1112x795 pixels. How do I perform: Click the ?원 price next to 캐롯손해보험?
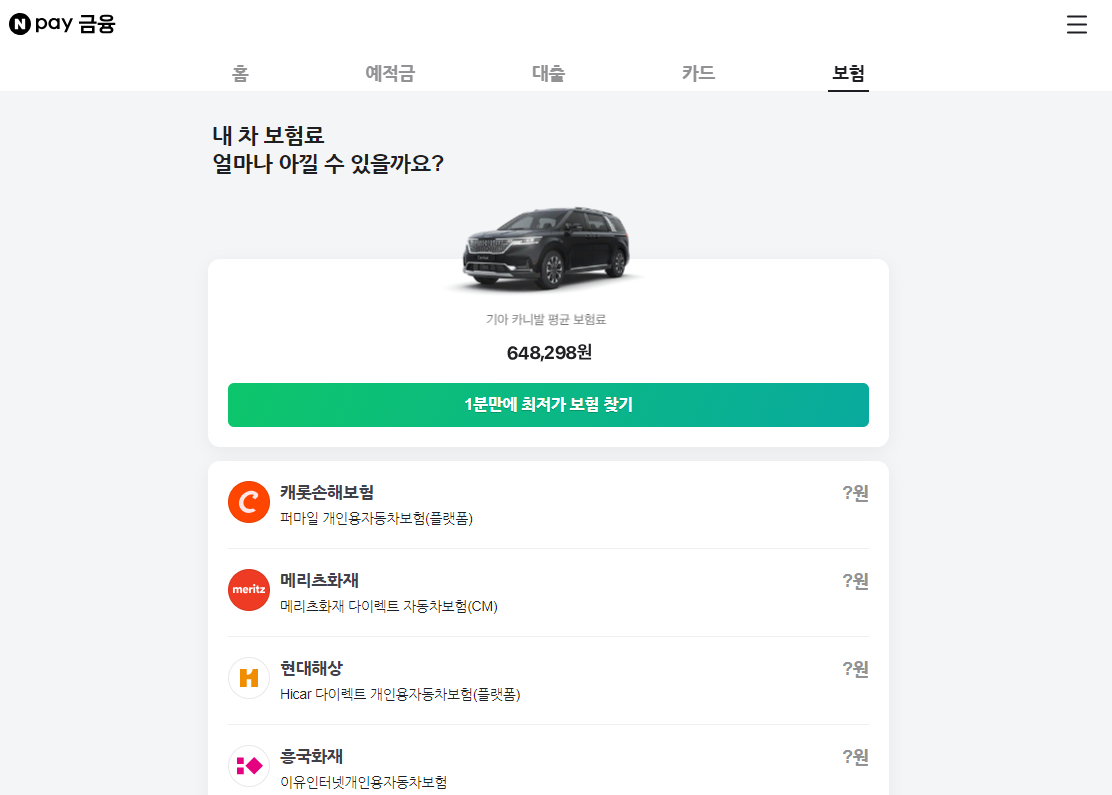coord(858,493)
